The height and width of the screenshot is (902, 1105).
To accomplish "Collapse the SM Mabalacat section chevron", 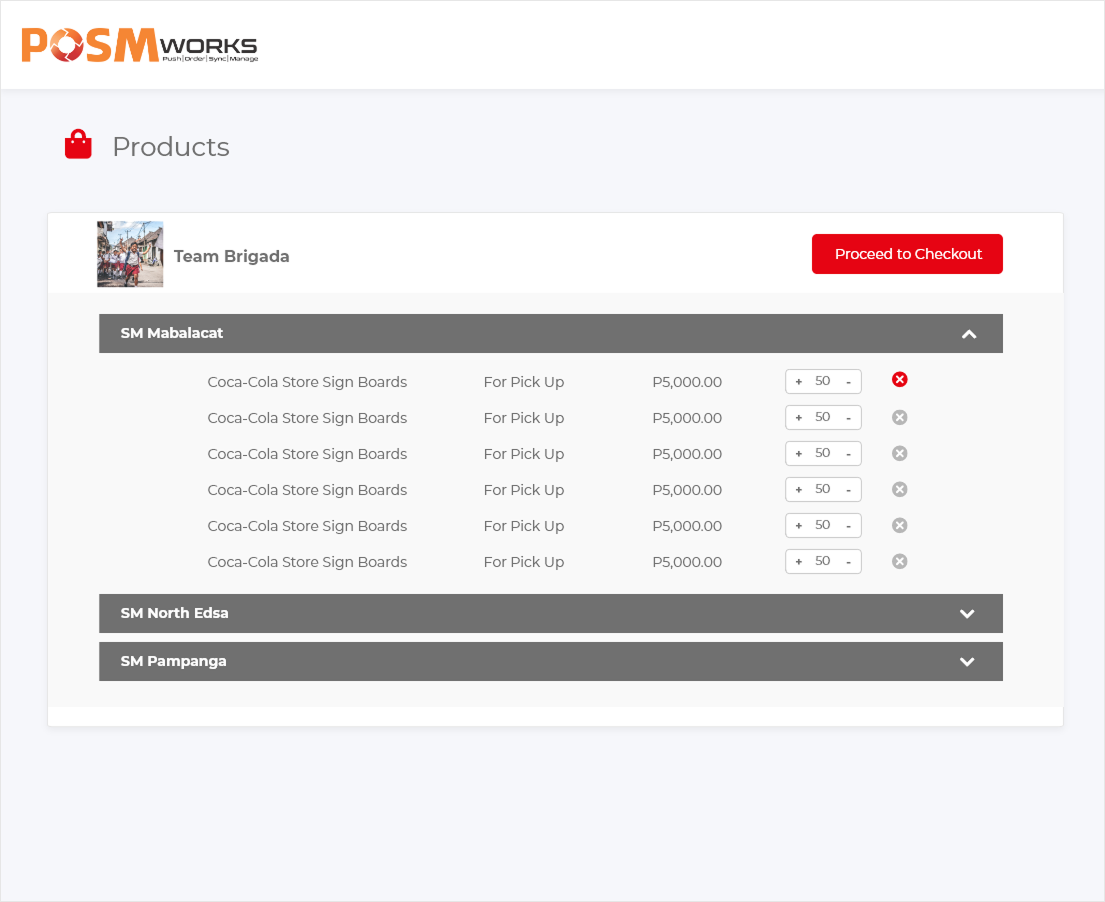I will click(x=969, y=334).
